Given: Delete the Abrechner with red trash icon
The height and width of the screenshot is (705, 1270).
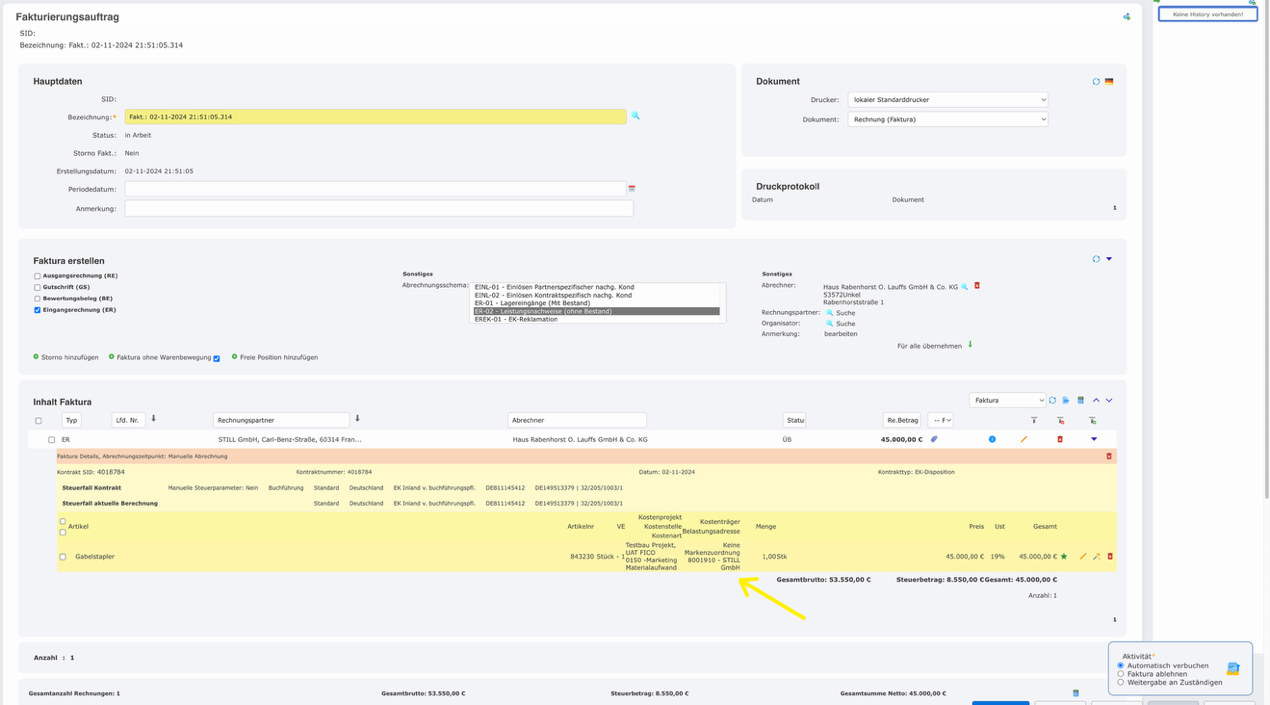Looking at the screenshot, I should 977,286.
